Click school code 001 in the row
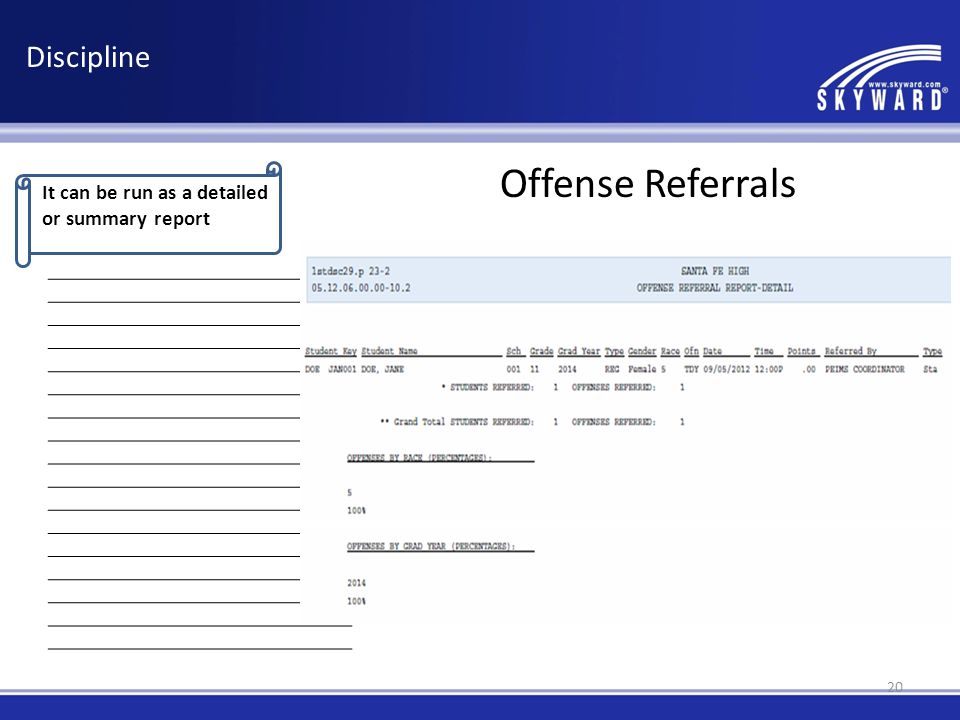The width and height of the screenshot is (960, 720). pos(514,369)
